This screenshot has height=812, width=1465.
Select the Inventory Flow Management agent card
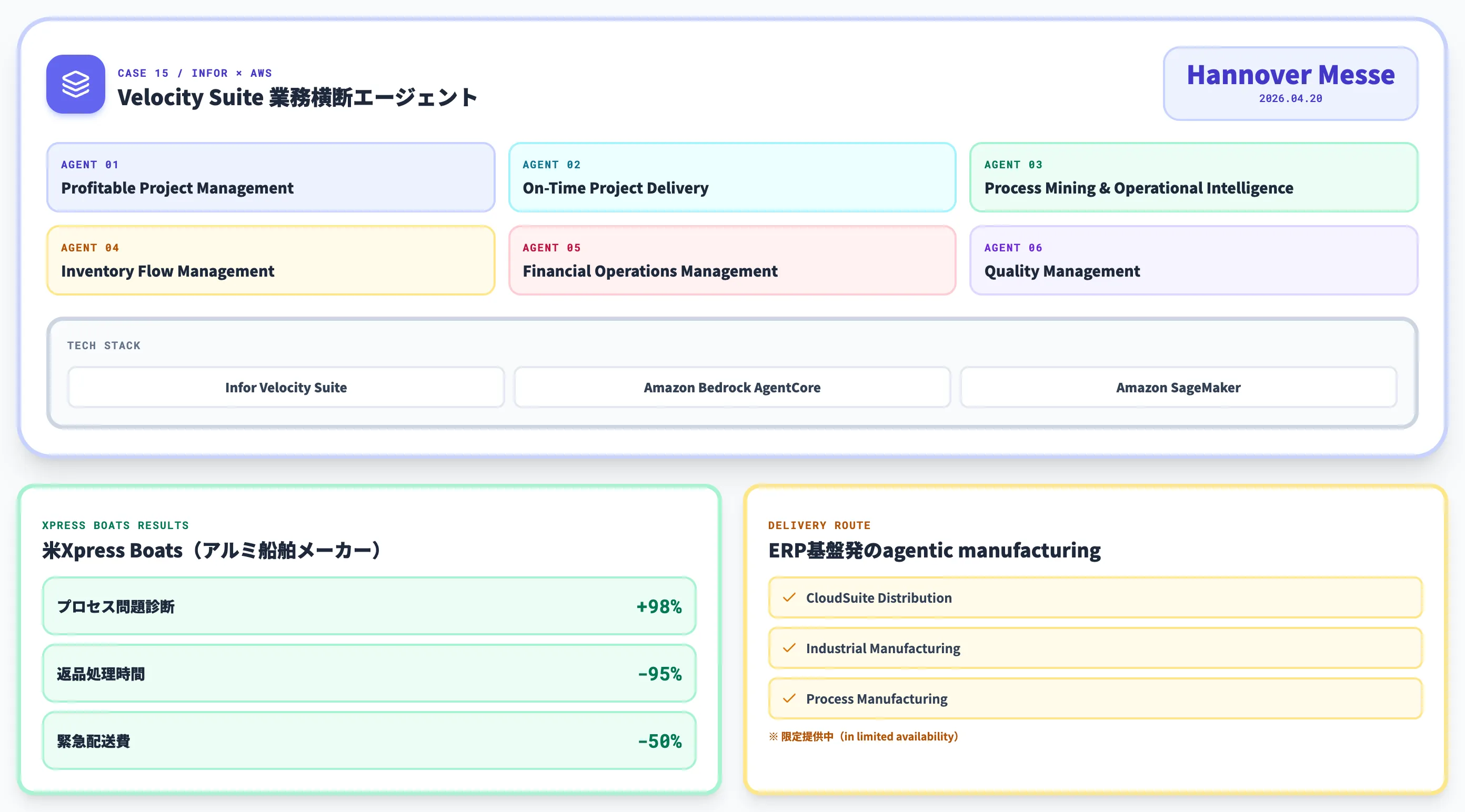pyautogui.click(x=270, y=260)
